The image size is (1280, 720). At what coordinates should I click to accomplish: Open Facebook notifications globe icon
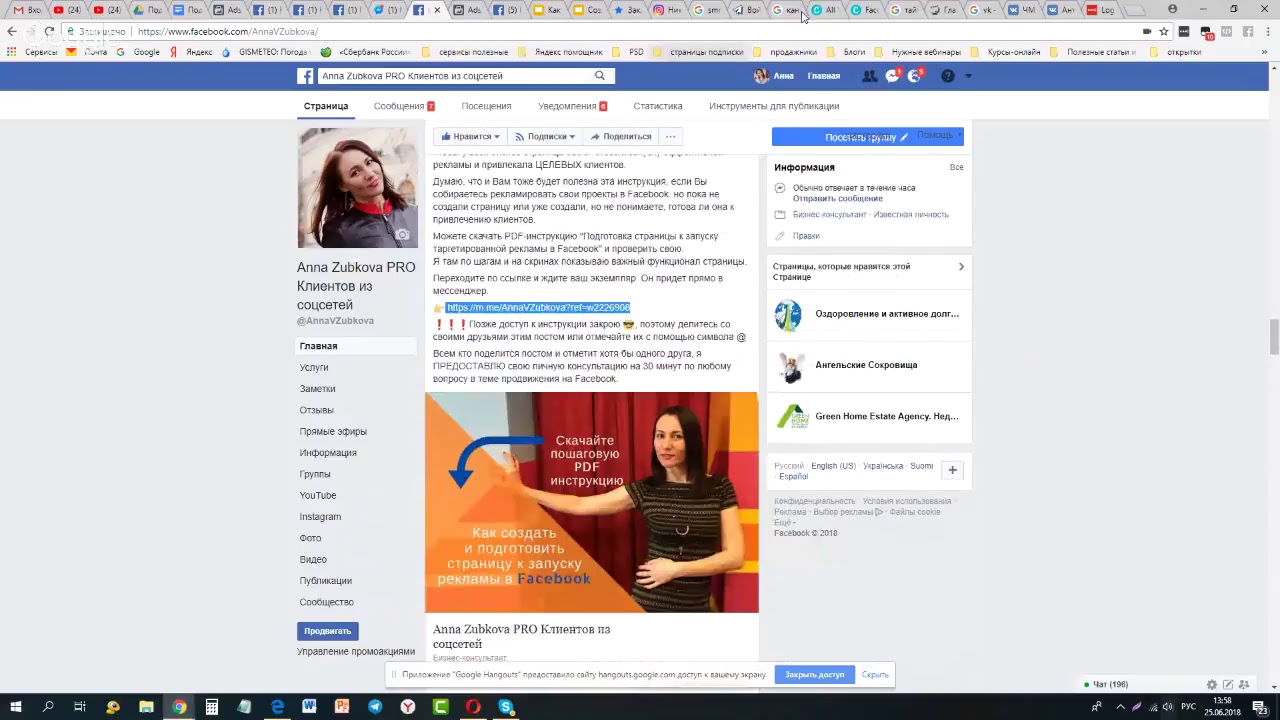click(x=914, y=76)
